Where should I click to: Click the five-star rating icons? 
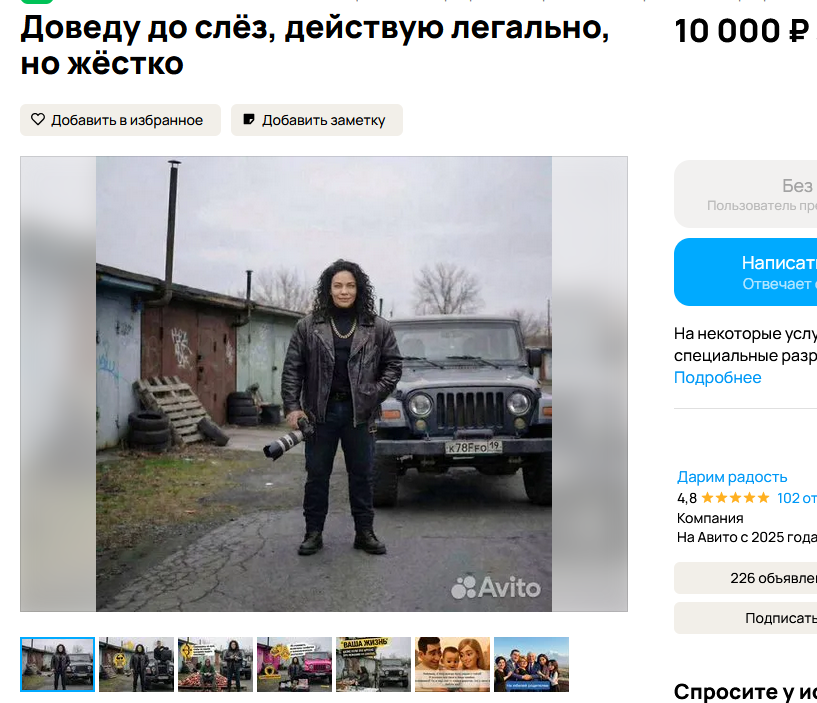click(x=735, y=498)
